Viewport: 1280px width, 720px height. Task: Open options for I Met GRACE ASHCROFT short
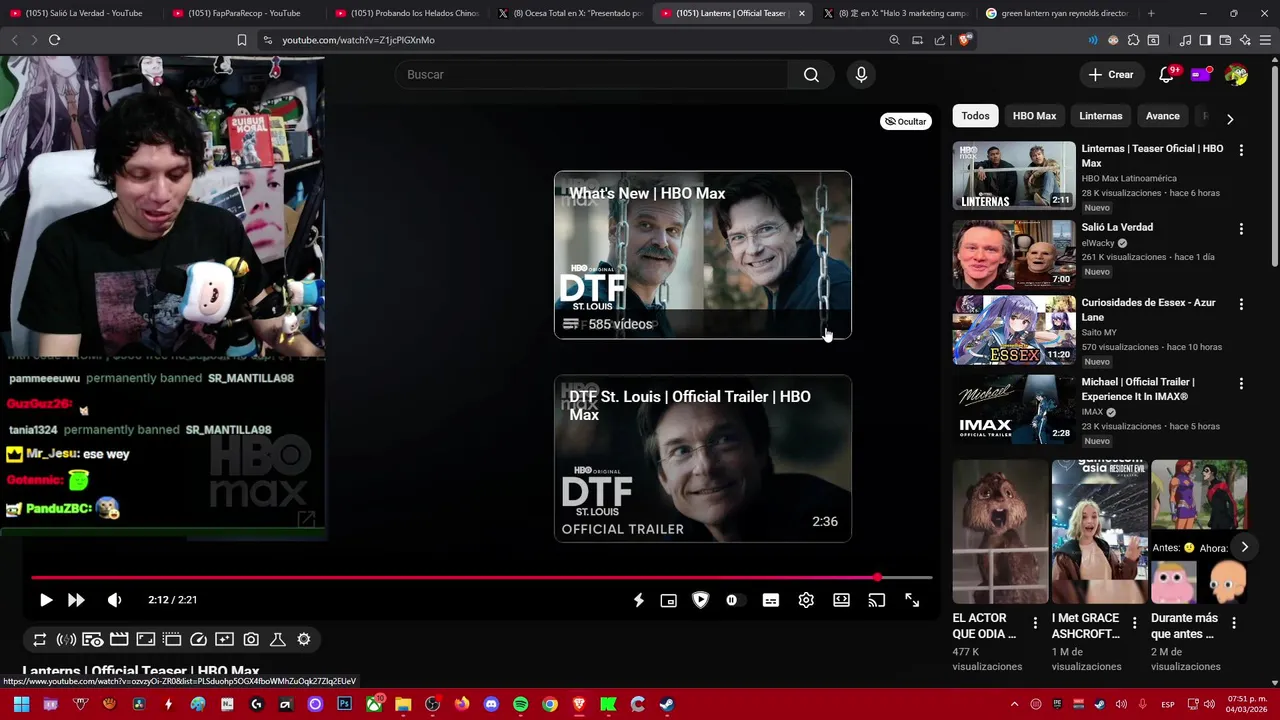tap(1134, 623)
